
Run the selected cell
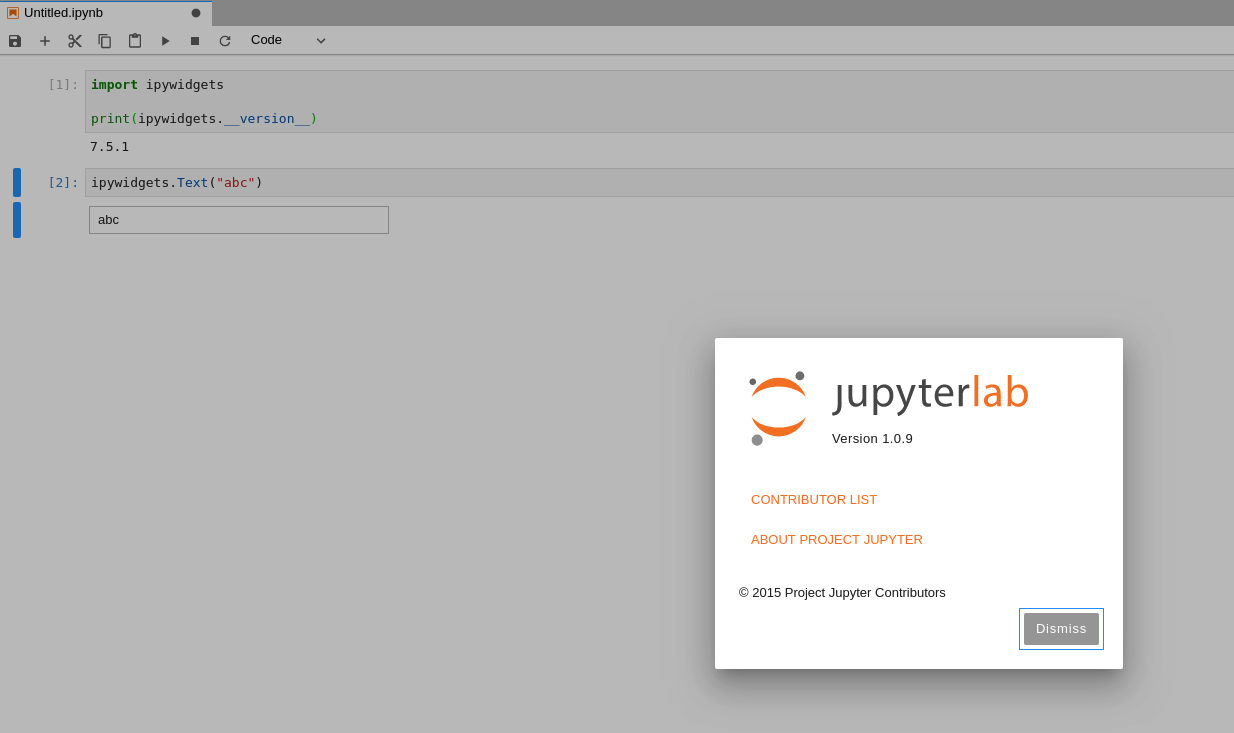pos(164,40)
